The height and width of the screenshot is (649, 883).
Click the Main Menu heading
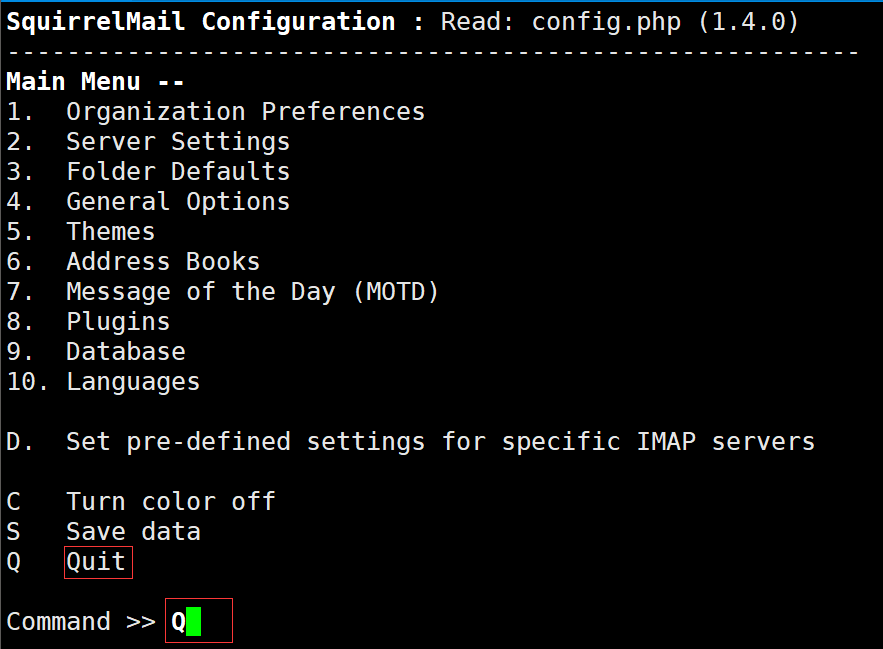pos(95,82)
